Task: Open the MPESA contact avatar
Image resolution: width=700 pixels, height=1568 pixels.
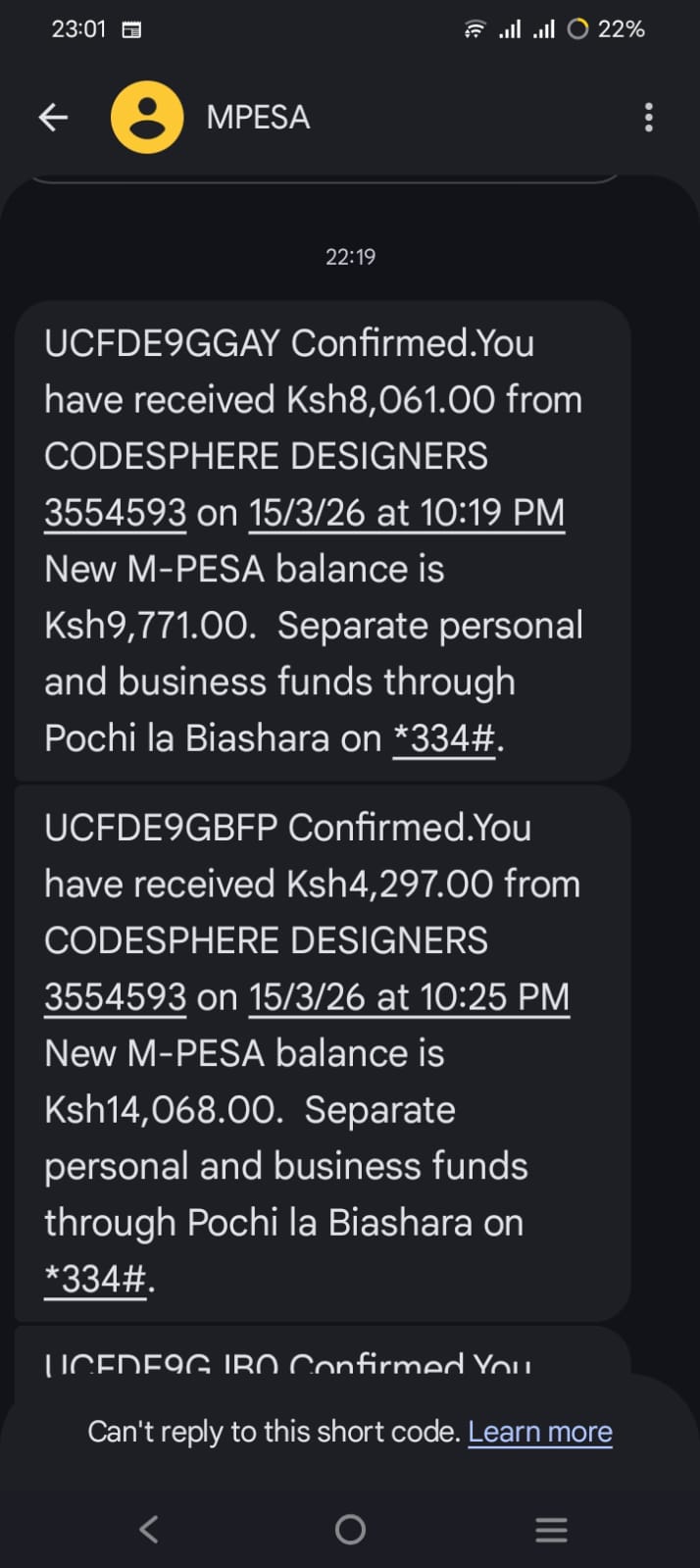Action: pos(147,118)
